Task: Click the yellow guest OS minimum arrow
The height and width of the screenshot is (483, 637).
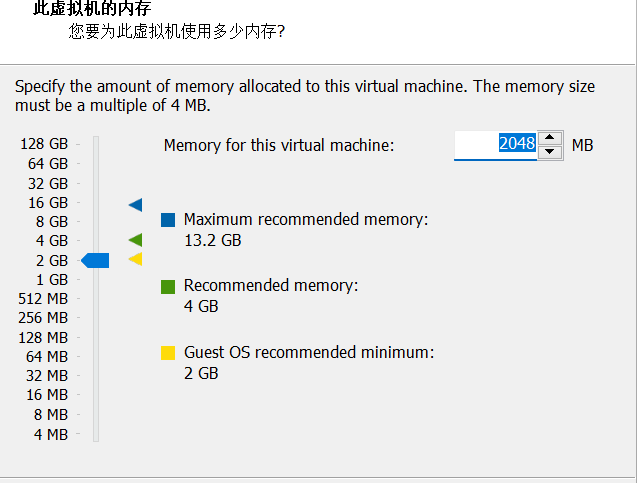Action: pos(136,259)
